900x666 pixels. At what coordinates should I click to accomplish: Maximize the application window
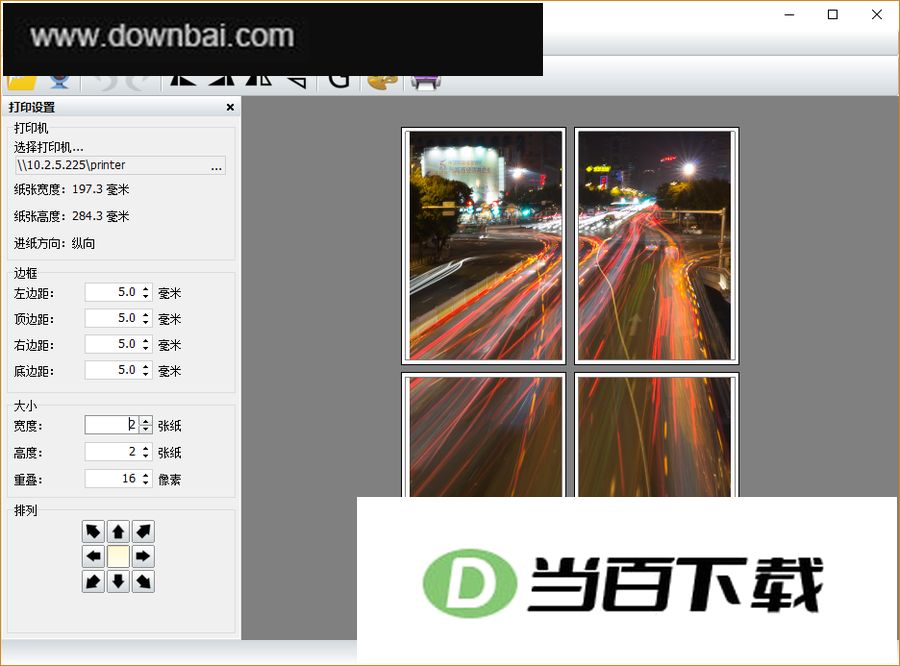[833, 15]
